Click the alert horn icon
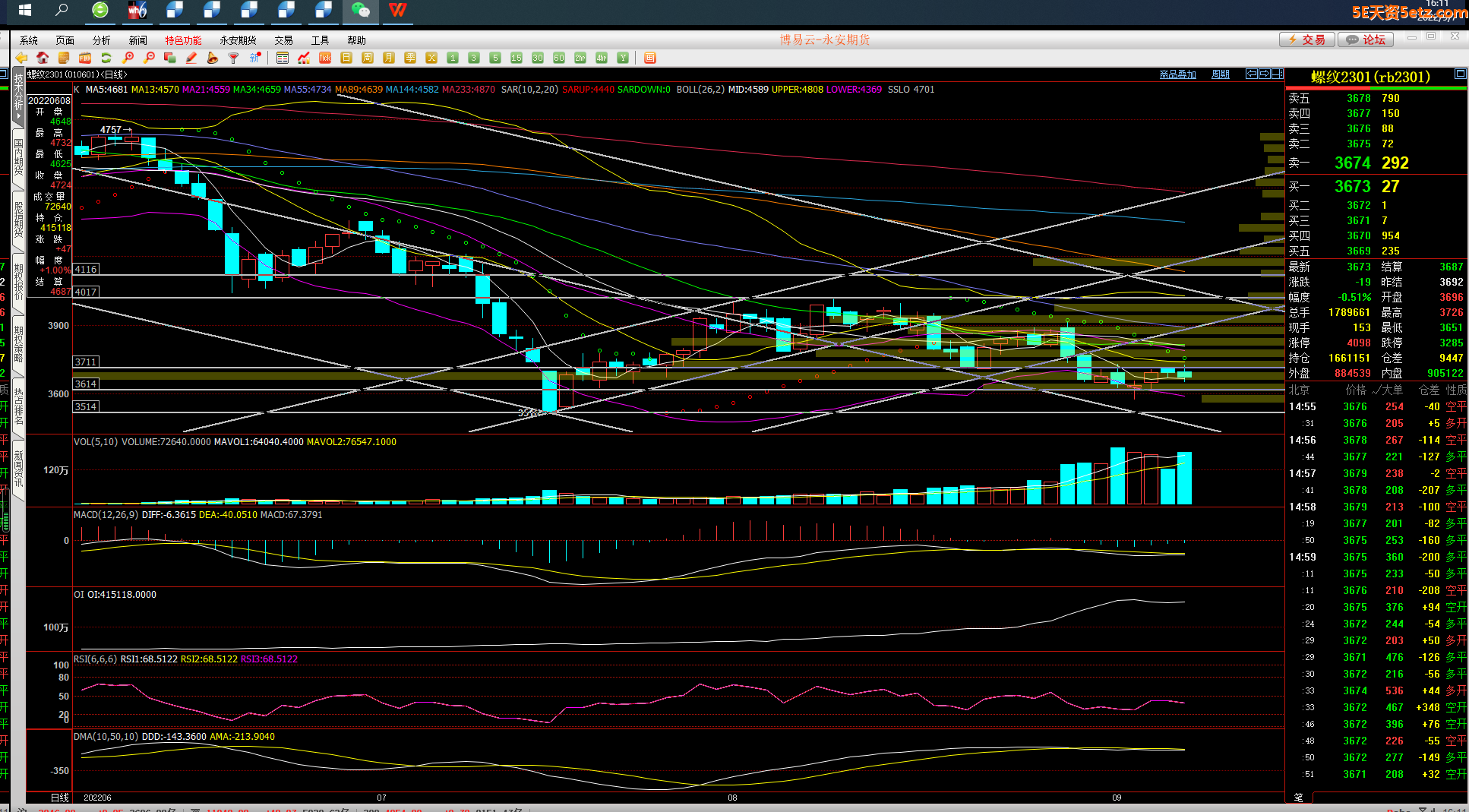Viewport: 1469px width, 812px height. click(x=213, y=58)
